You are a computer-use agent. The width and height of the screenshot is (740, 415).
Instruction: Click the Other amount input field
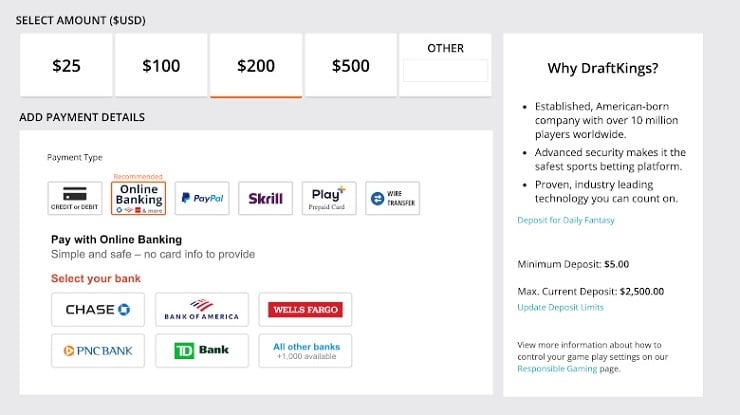click(x=445, y=71)
